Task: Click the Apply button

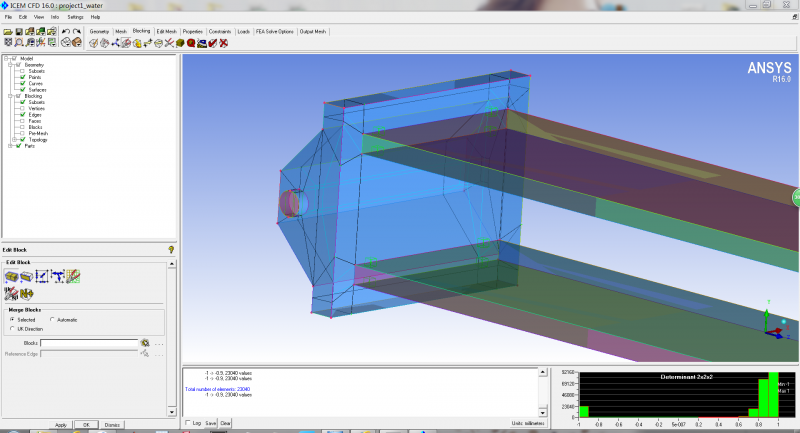Action: (61, 425)
